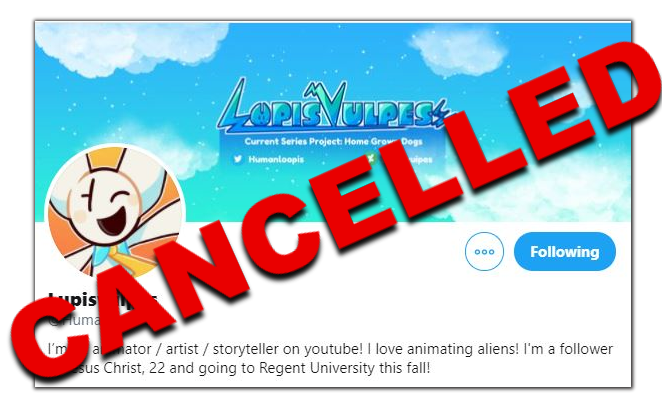Click the top-right cloud in banner
Viewport: 662px width, 420px height.
point(458,51)
